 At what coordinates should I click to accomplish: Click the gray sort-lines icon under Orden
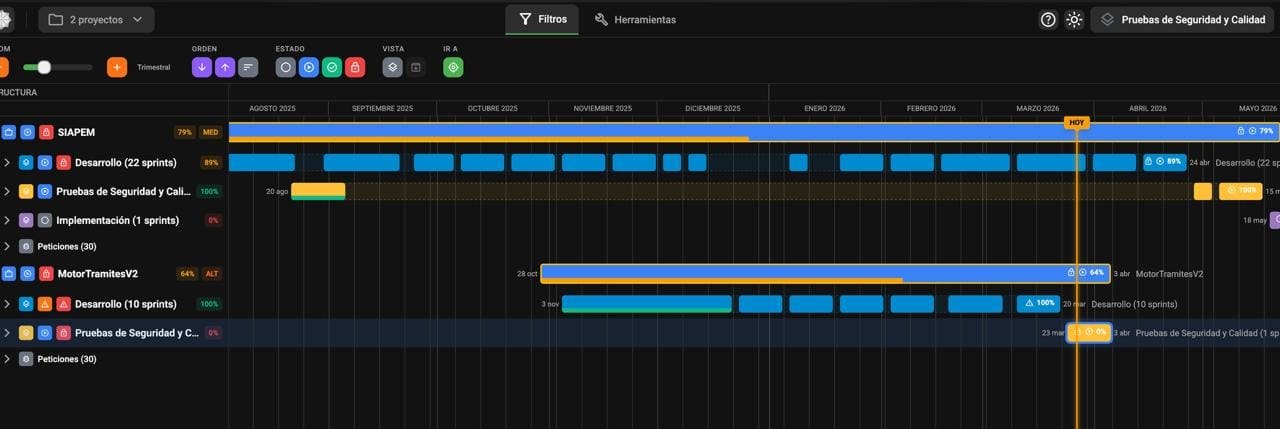coord(248,67)
